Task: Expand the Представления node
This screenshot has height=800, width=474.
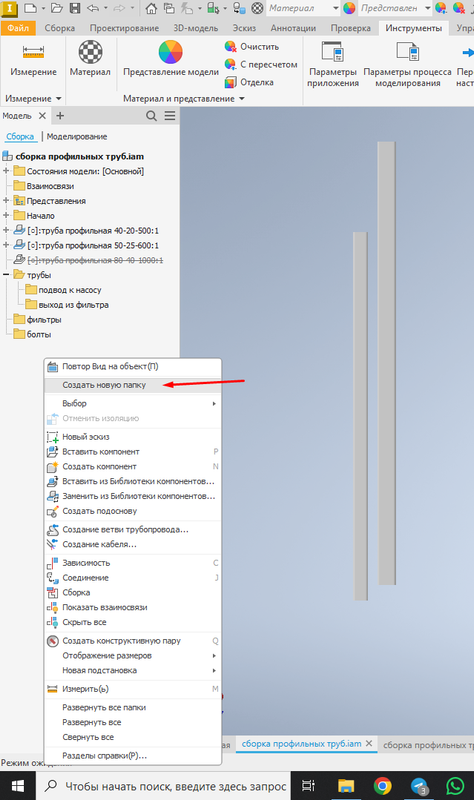Action: pos(6,201)
